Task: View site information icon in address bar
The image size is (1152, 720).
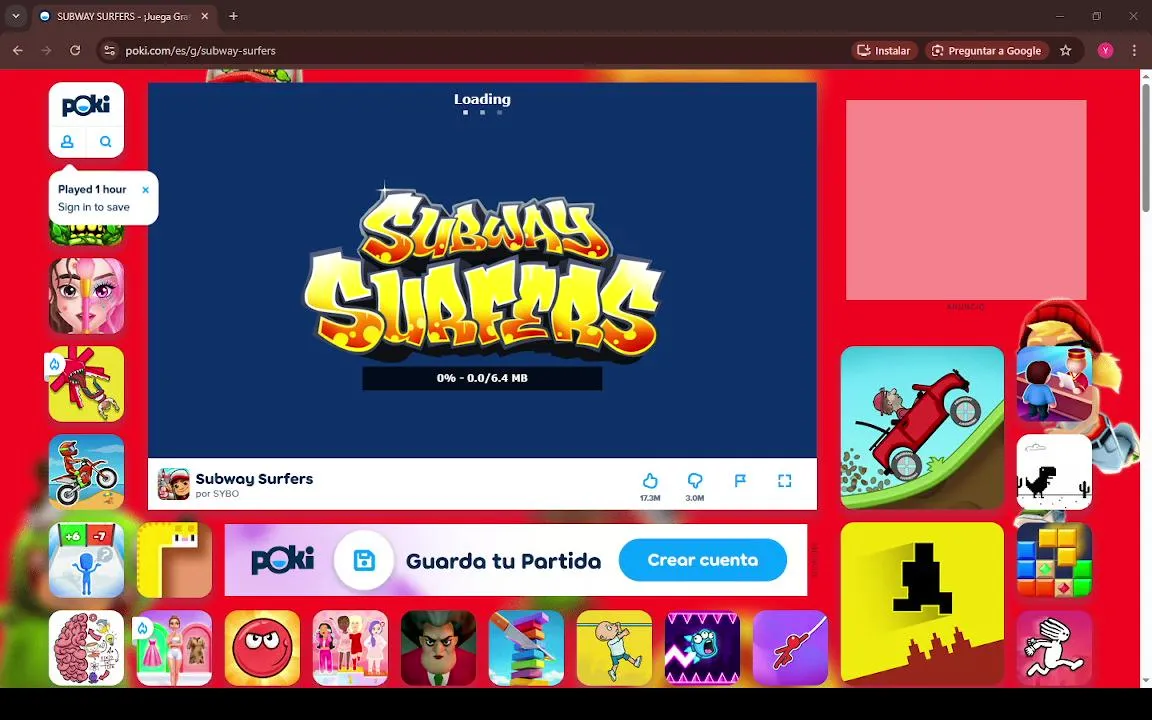Action: (x=109, y=51)
